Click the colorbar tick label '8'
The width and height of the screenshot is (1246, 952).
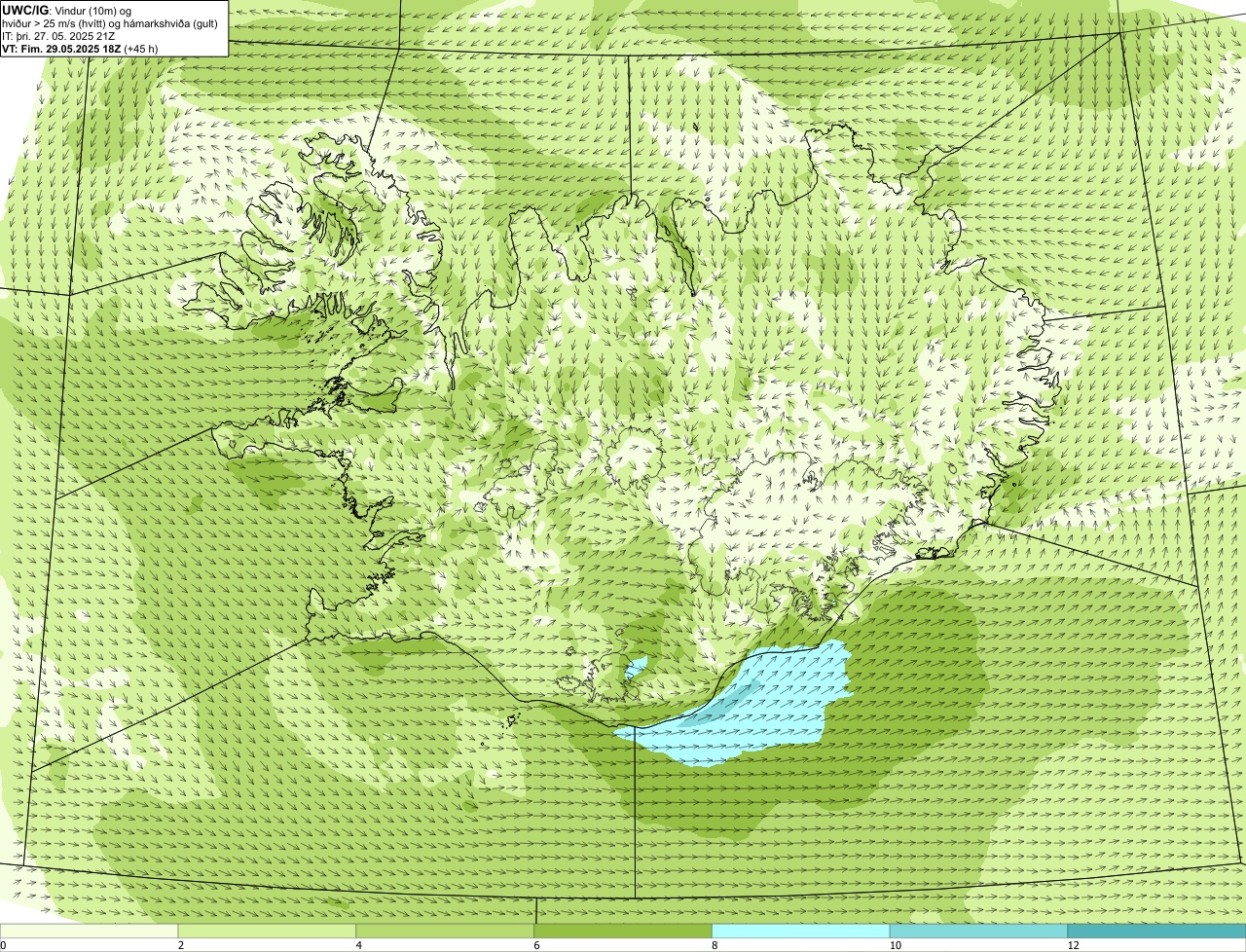tap(714, 945)
